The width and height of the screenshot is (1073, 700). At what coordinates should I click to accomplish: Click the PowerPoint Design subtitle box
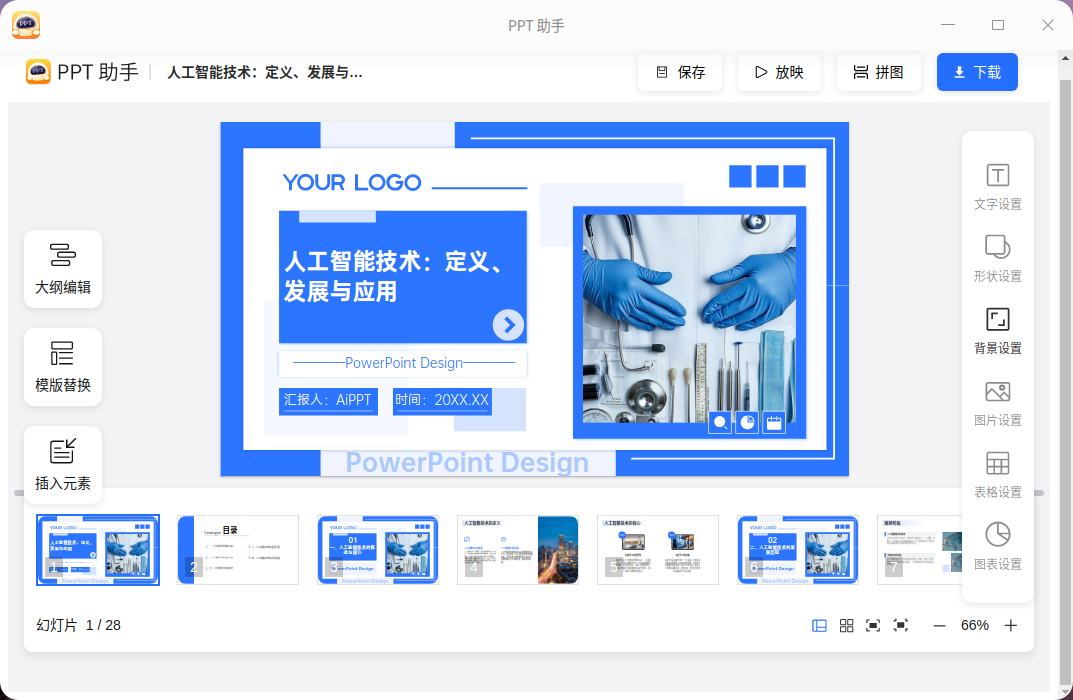pyautogui.click(x=403, y=363)
